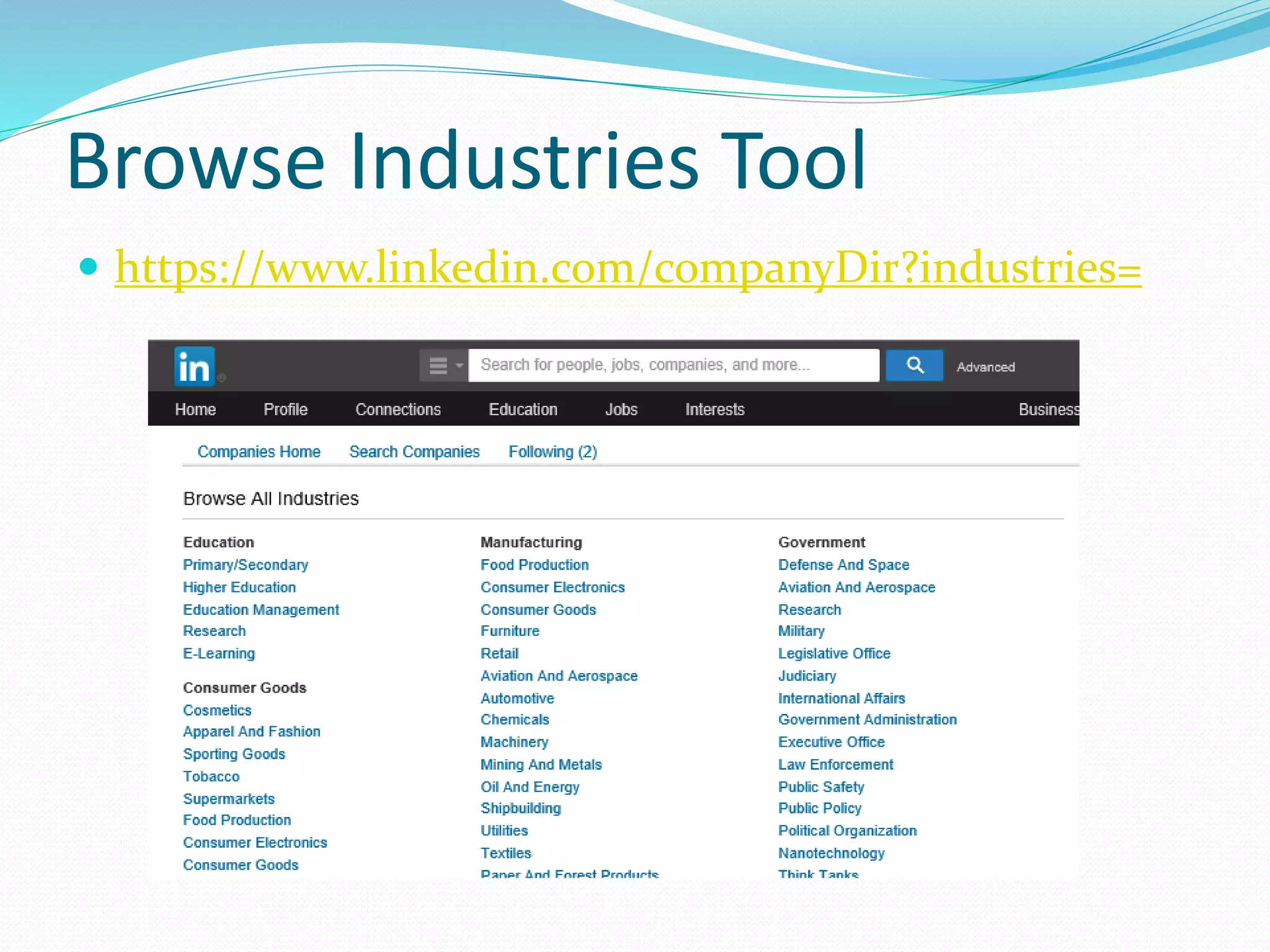Open Apparel And Fashion link
The image size is (1270, 952).
pyautogui.click(x=252, y=732)
